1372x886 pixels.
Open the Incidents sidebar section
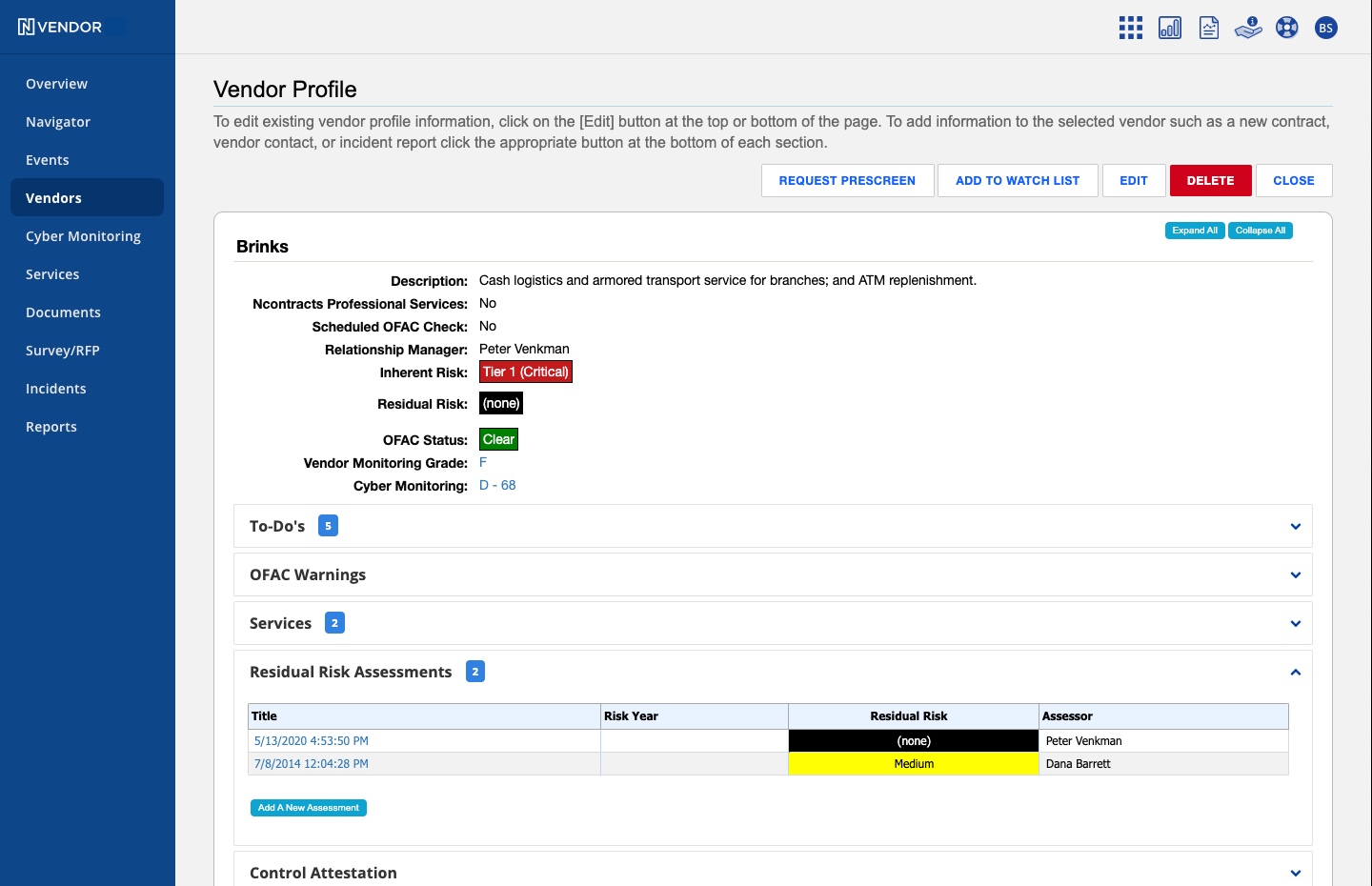click(55, 389)
